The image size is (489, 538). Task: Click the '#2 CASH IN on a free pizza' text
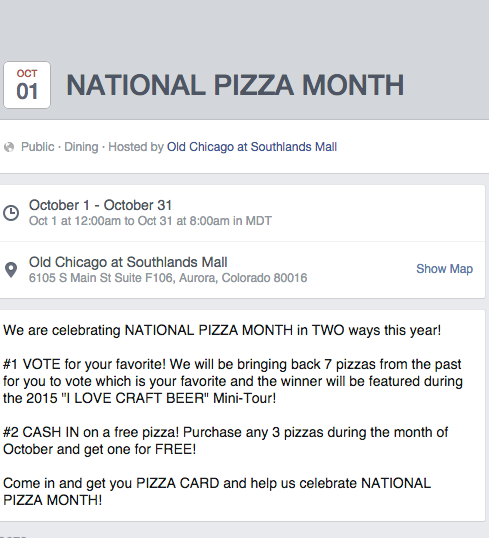coord(91,432)
